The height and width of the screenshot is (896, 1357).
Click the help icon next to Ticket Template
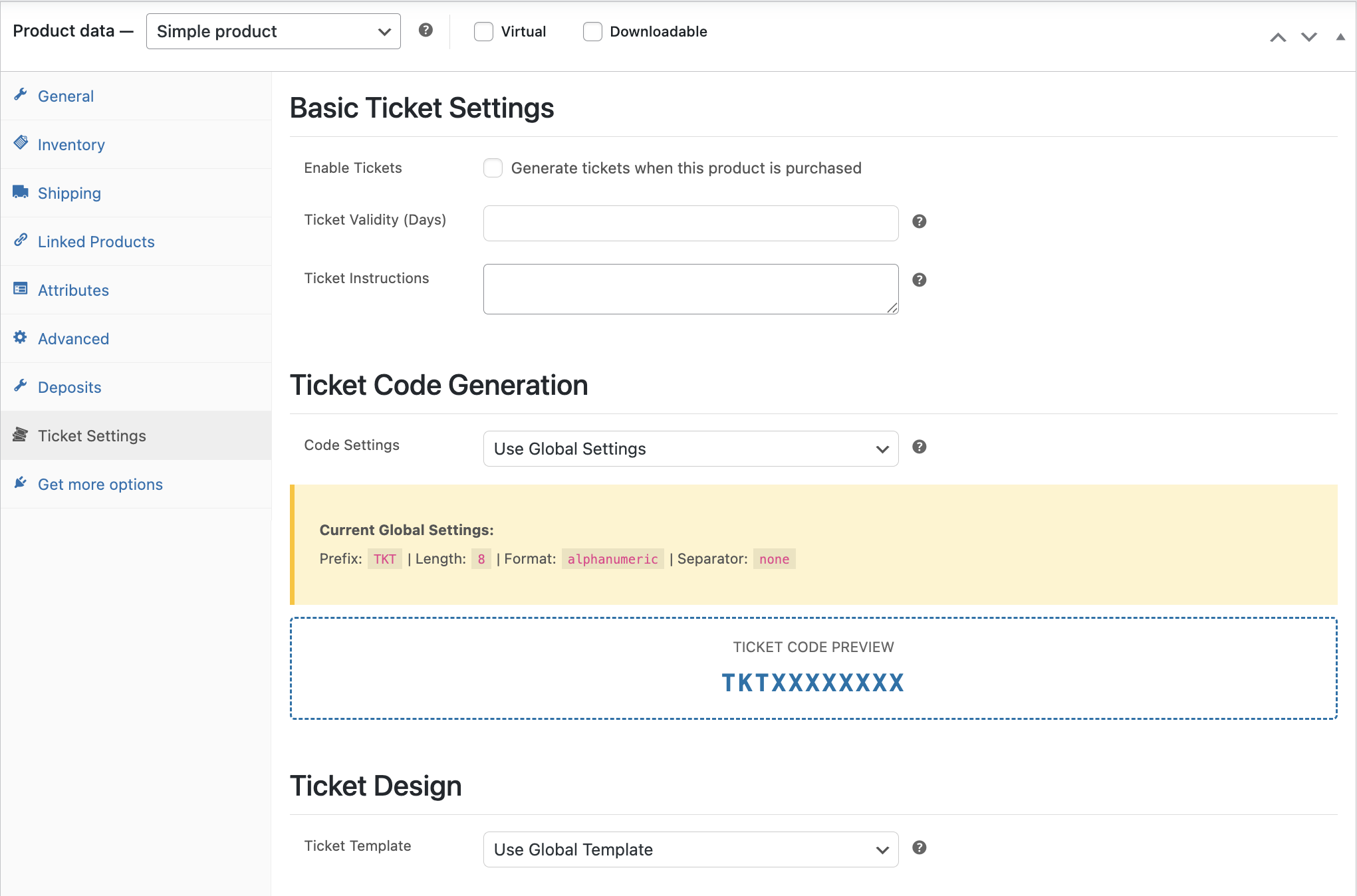[919, 847]
